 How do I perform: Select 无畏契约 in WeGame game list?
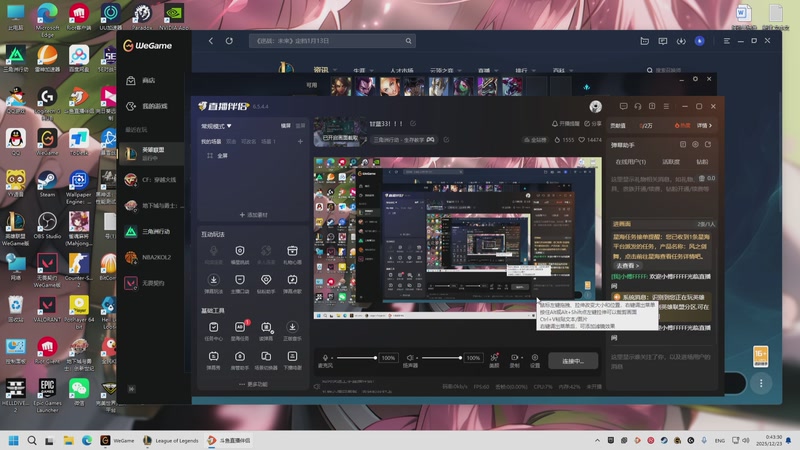click(x=151, y=283)
